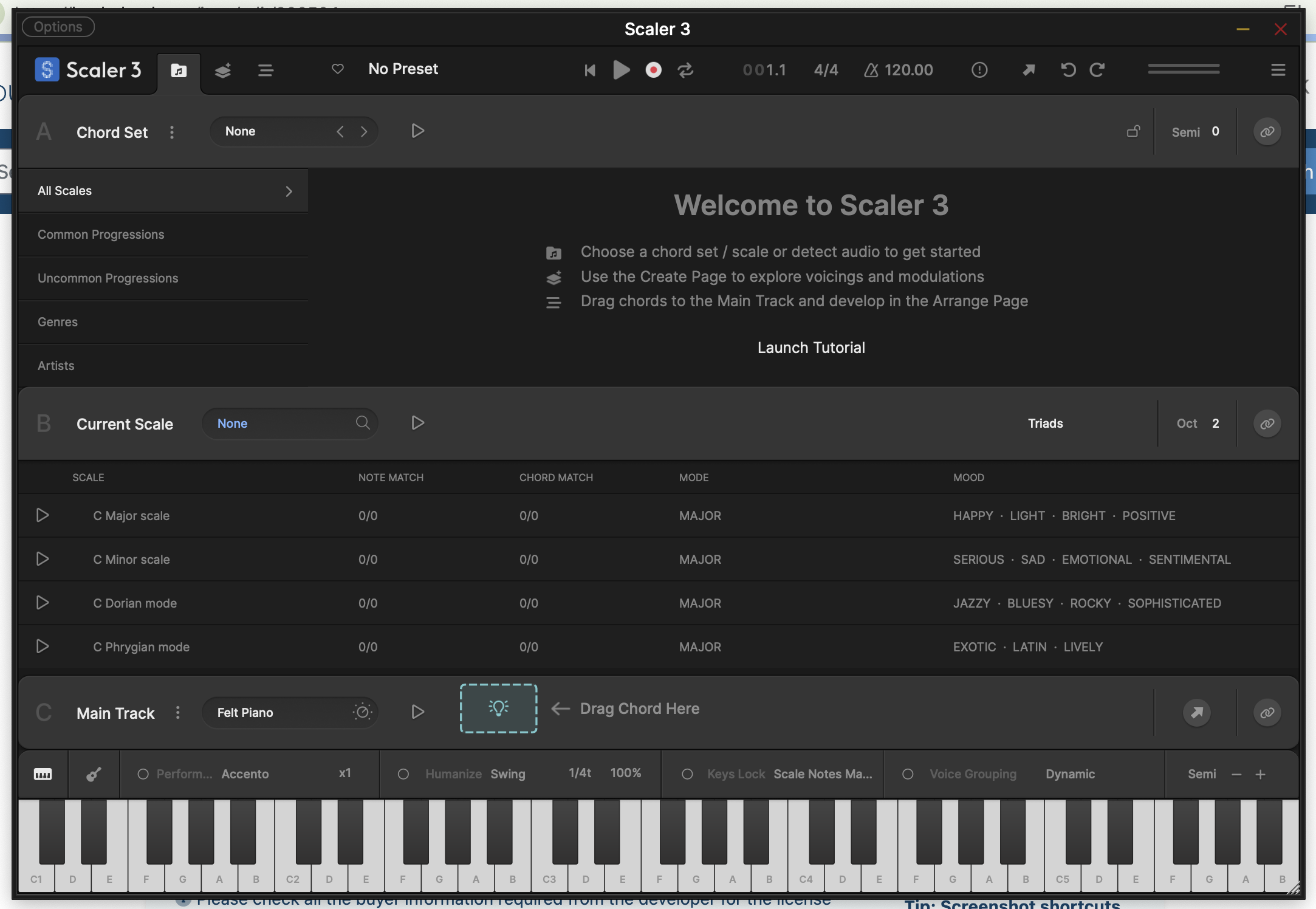Show the keyboard view icon
Image resolution: width=1316 pixels, height=909 pixels.
(x=43, y=774)
